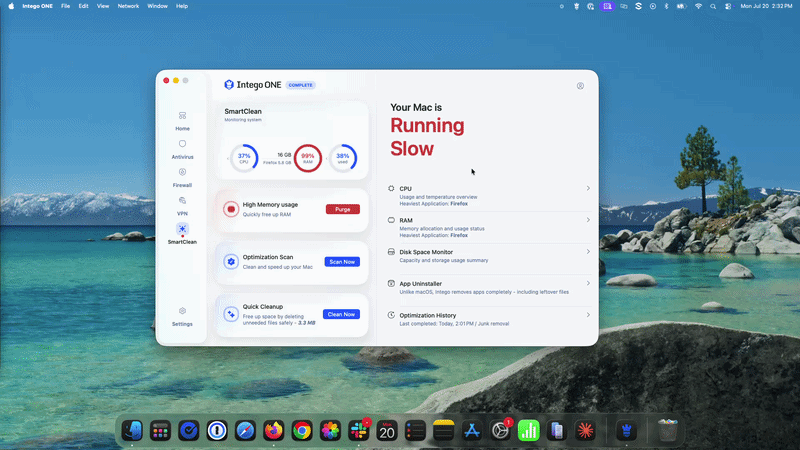The height and width of the screenshot is (450, 800).
Task: Open 1Password from the Dock
Action: pyautogui.click(x=217, y=431)
